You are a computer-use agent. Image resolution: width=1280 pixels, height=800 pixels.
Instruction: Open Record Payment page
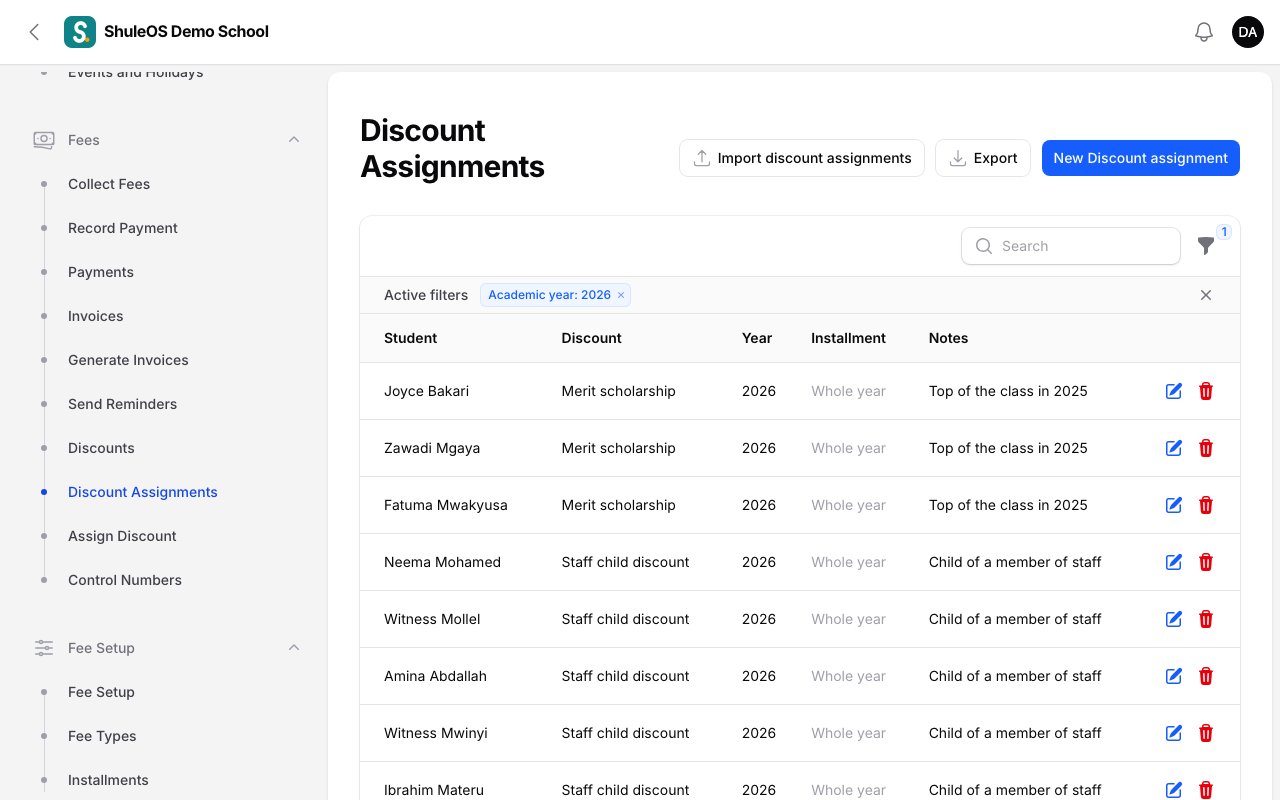123,228
